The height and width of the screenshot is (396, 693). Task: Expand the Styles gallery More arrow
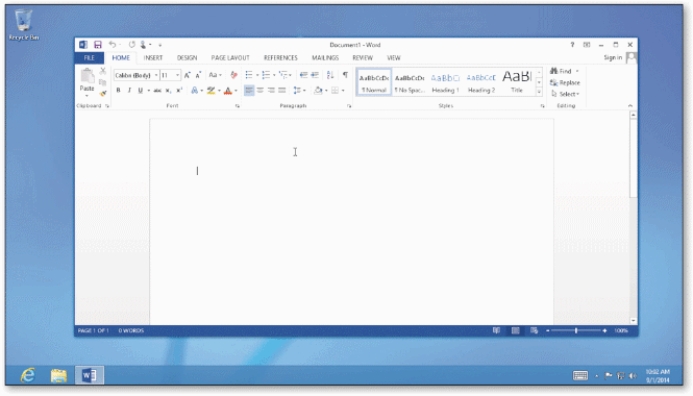point(539,92)
